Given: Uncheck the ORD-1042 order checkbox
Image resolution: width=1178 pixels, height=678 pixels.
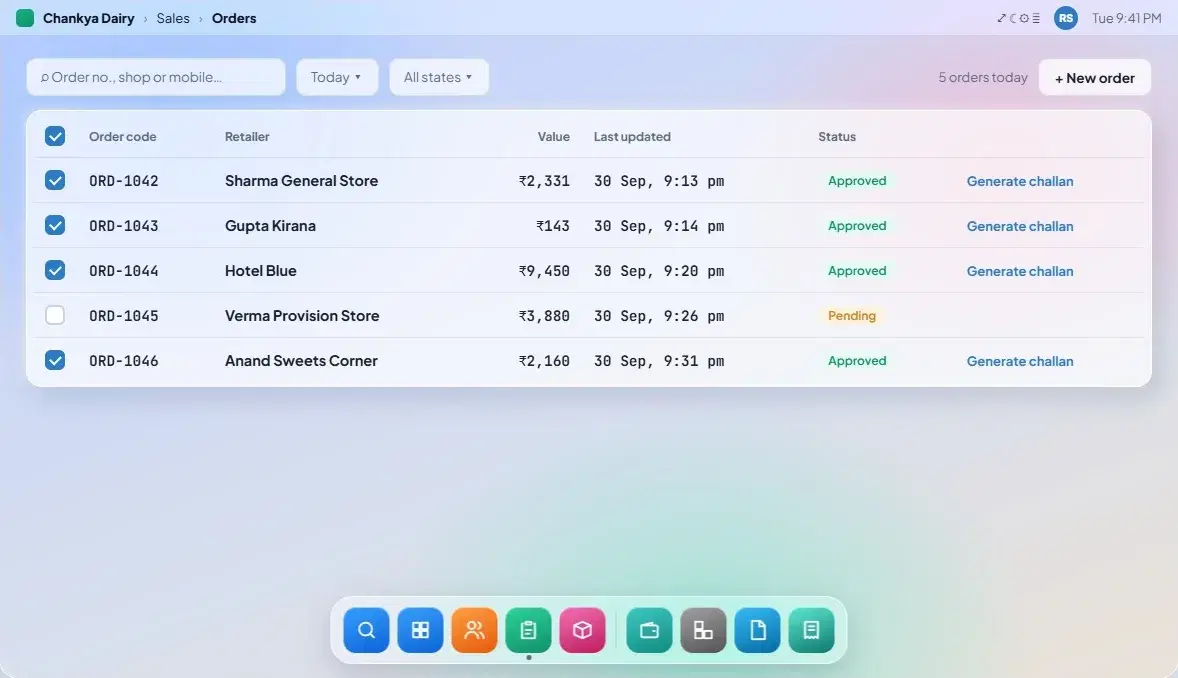Looking at the screenshot, I should pyautogui.click(x=55, y=180).
